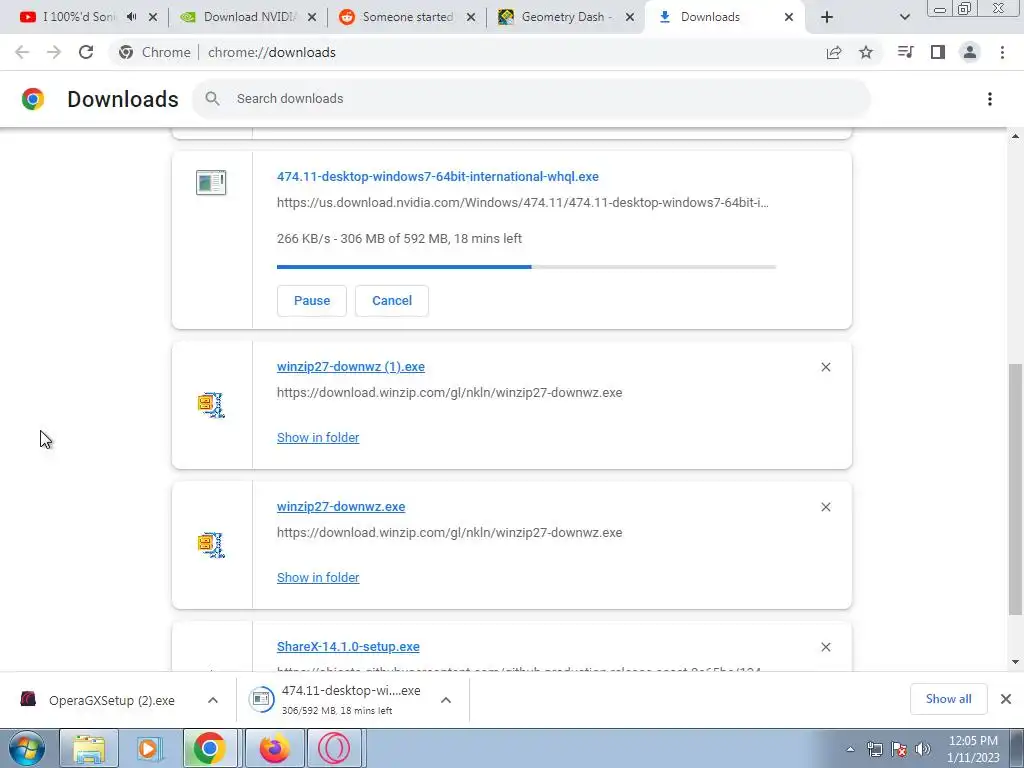Image resolution: width=1024 pixels, height=768 pixels.
Task: Close the YouTube tab
Action: click(153, 18)
